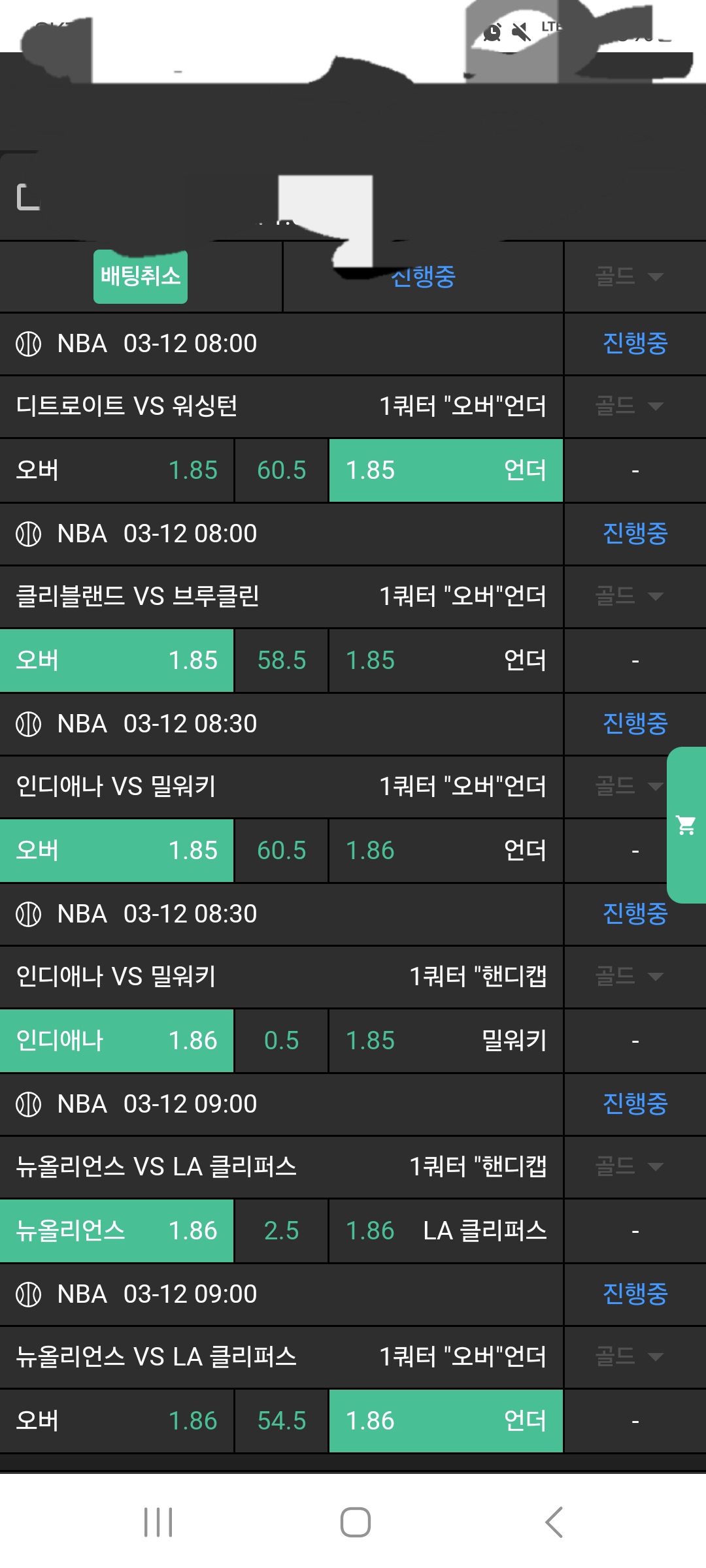Tap 진행중 status on the Detroit game row
706x1568 pixels.
click(x=635, y=344)
